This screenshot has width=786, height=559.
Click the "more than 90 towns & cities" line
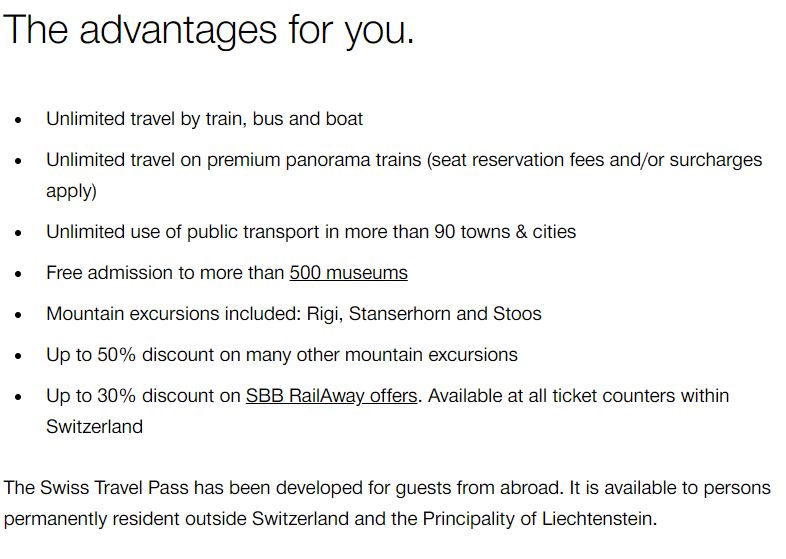pos(311,232)
